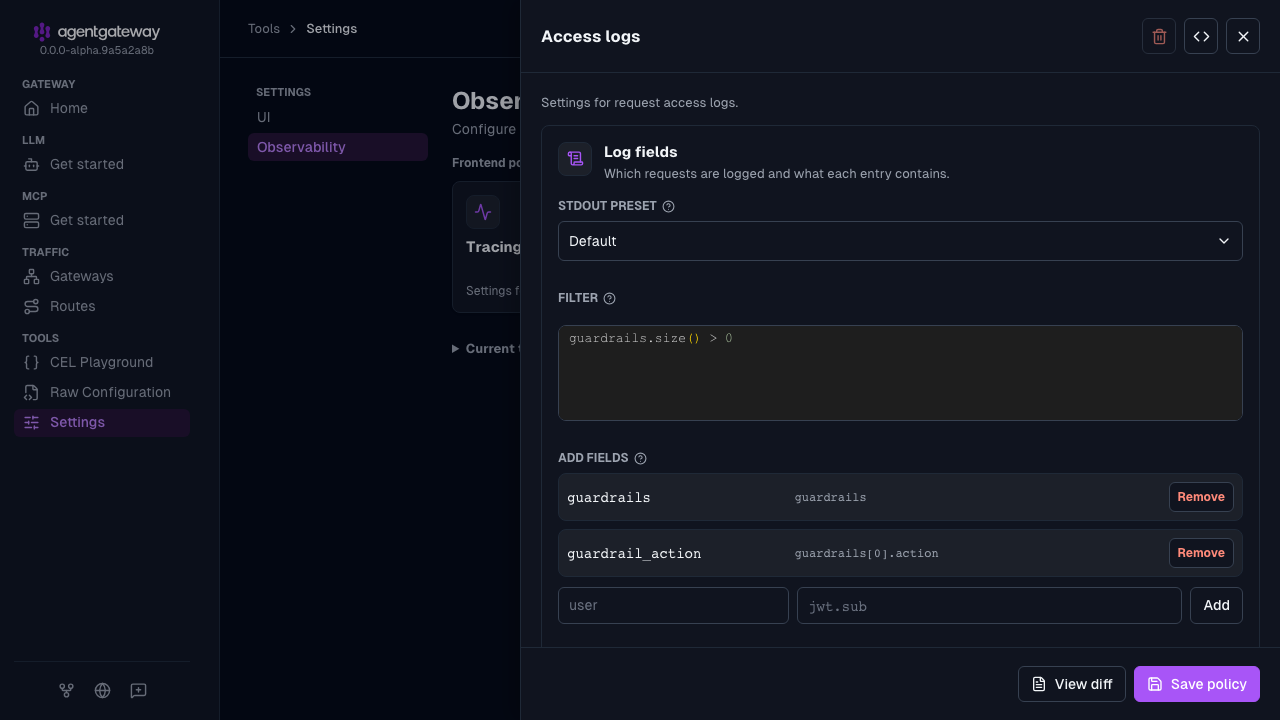Click the globe icon in sidebar footer

(102, 690)
